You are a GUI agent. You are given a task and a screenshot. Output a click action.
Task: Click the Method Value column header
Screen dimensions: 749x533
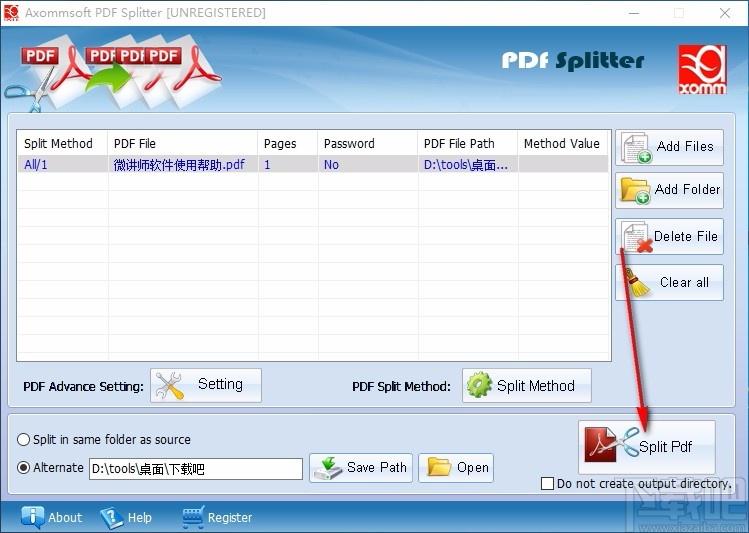[x=563, y=143]
